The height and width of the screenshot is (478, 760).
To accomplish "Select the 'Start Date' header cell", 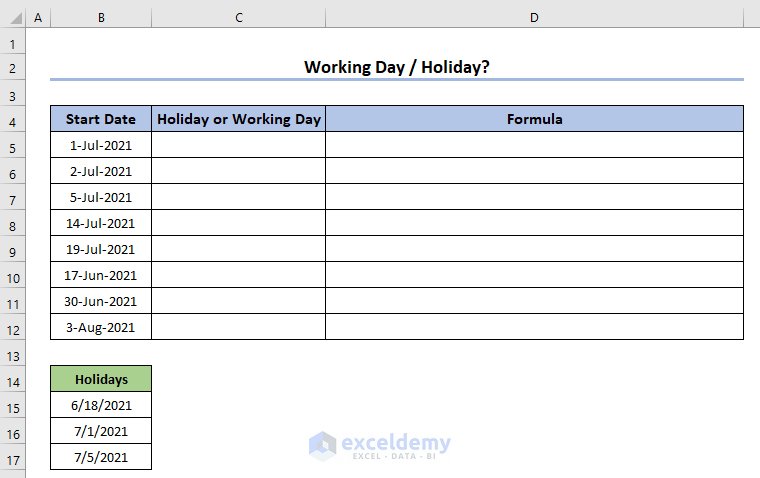I will tap(101, 119).
